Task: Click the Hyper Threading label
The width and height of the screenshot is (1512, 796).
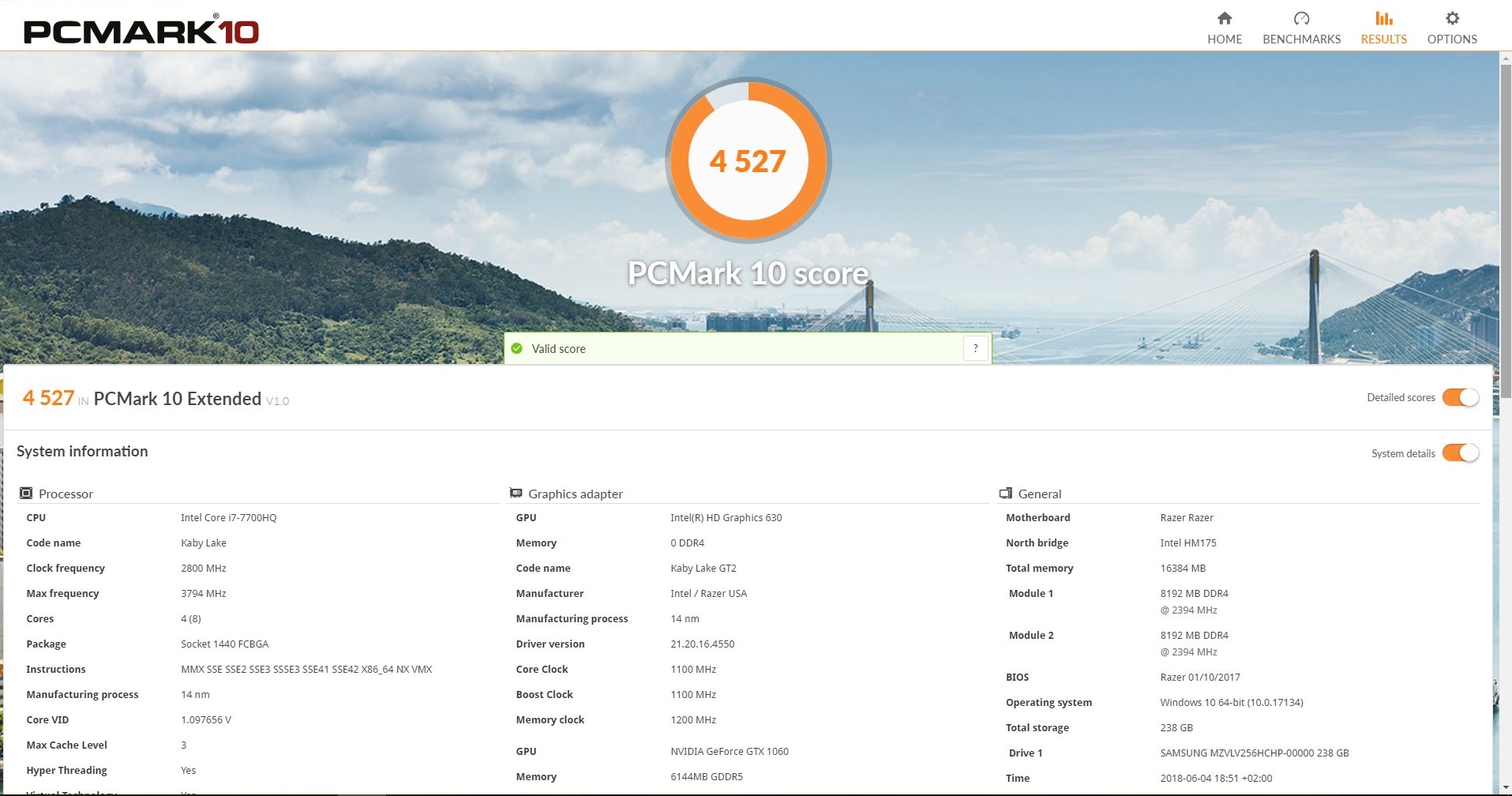Action: 66,770
